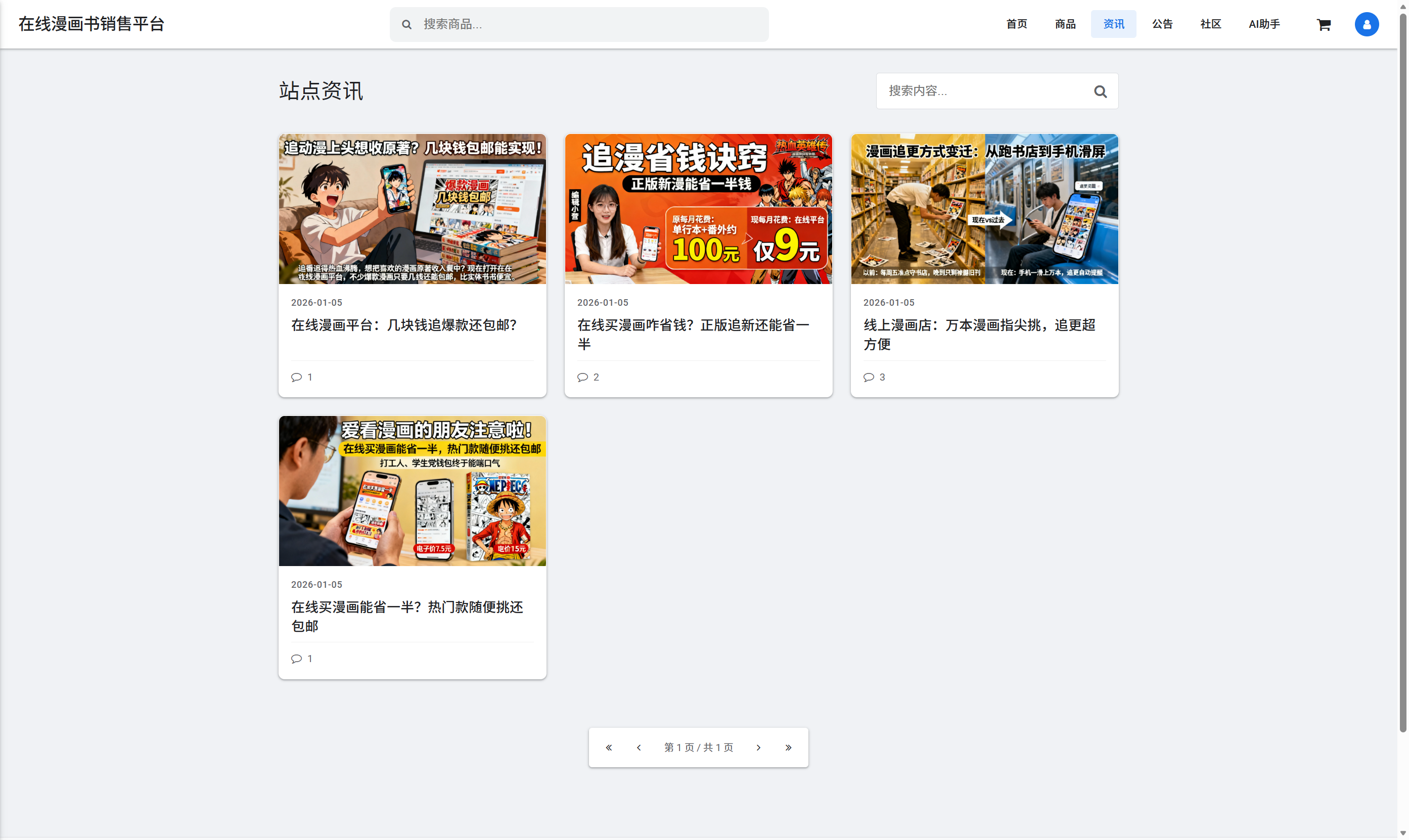
Task: Jump to first page with double-left arrow
Action: [x=609, y=747]
